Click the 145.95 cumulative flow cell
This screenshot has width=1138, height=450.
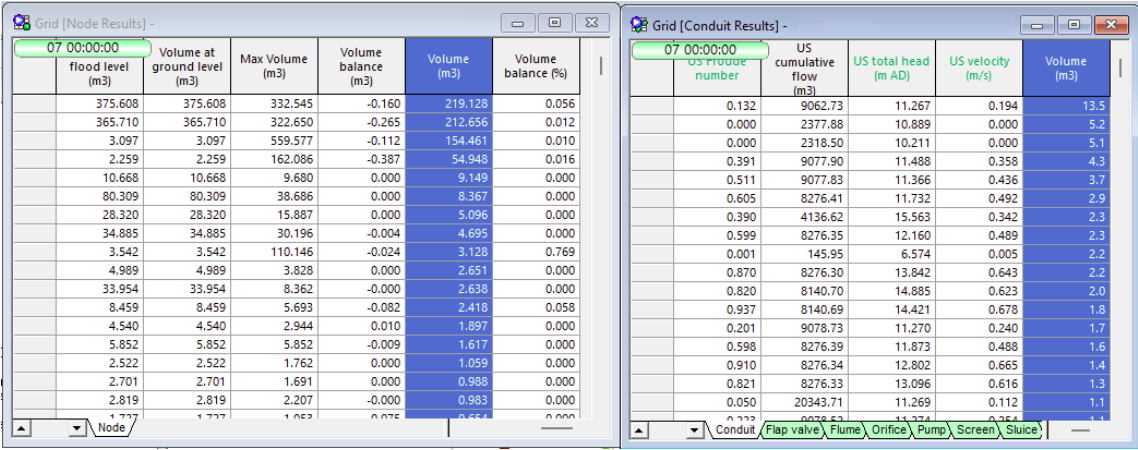(x=804, y=254)
